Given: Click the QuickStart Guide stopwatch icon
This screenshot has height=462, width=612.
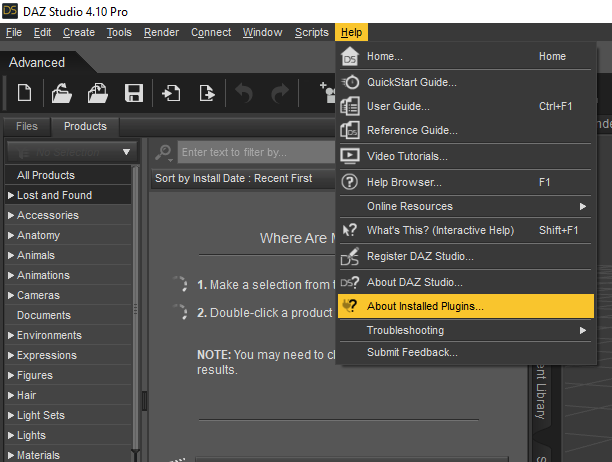Looking at the screenshot, I should [x=350, y=82].
